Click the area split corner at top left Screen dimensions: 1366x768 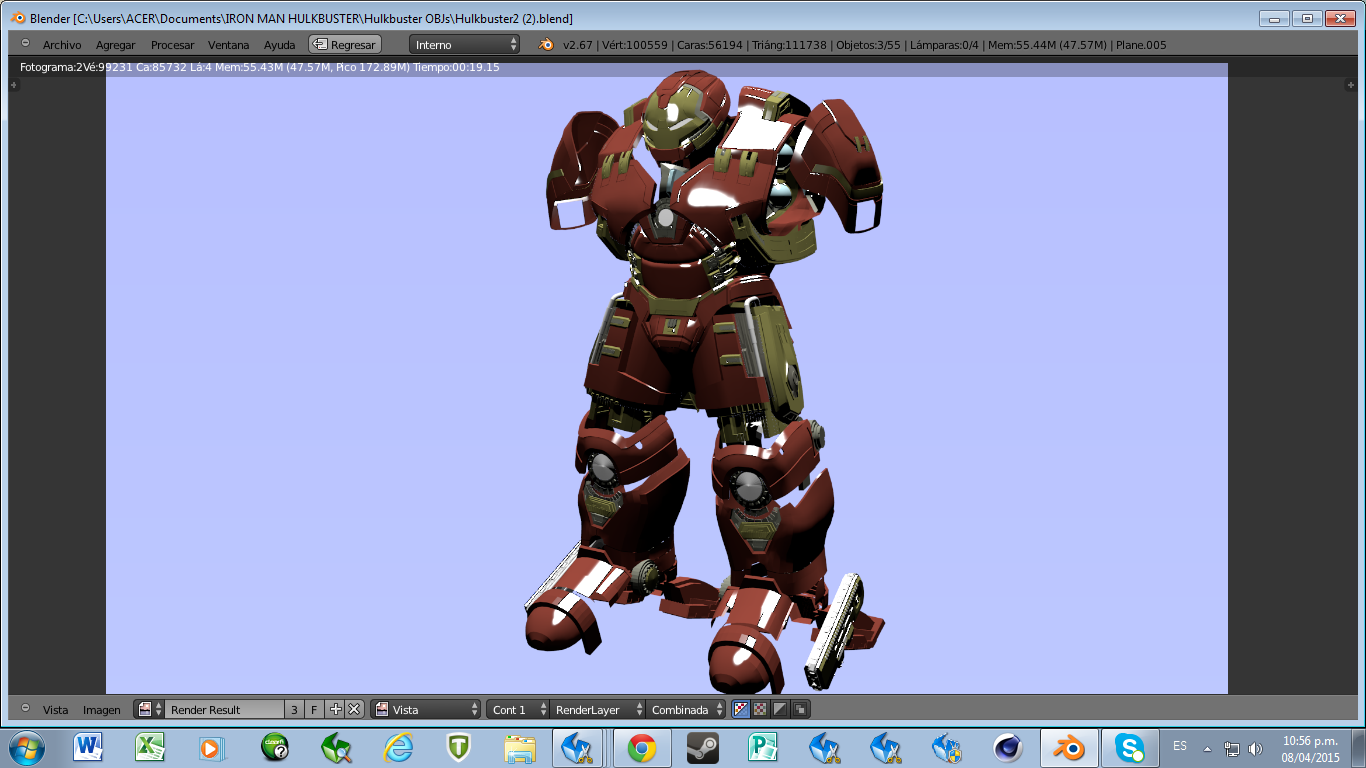(14, 85)
